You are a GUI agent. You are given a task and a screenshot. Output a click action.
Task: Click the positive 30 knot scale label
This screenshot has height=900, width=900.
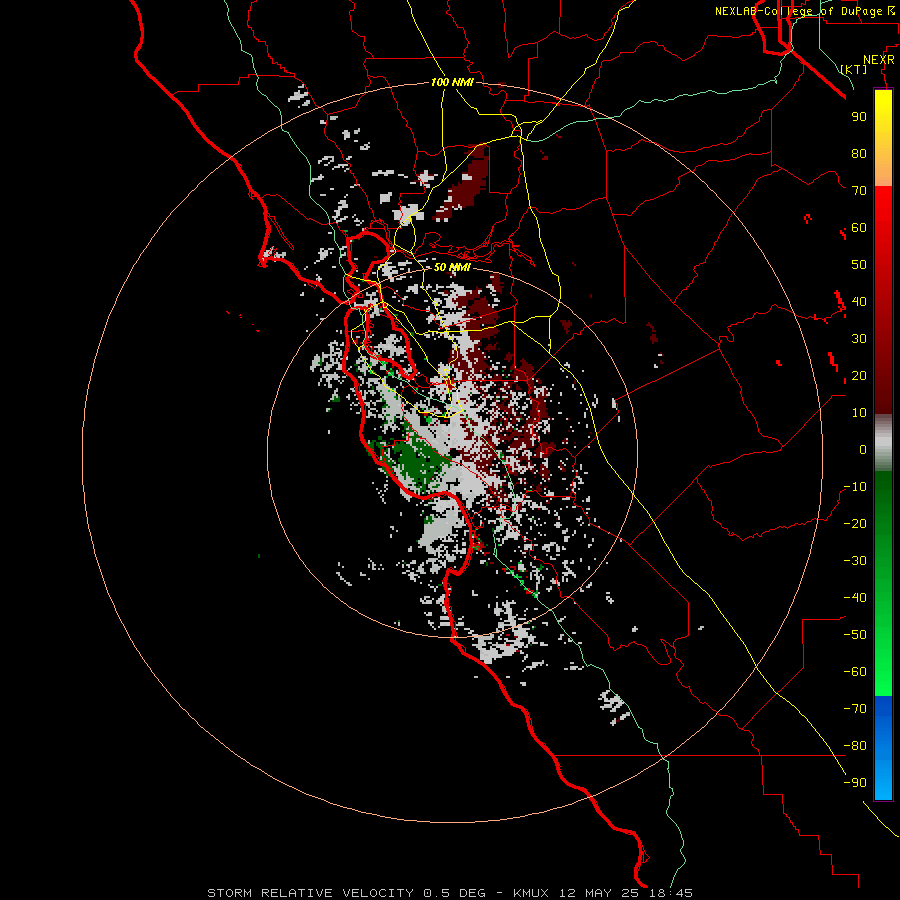coord(859,339)
